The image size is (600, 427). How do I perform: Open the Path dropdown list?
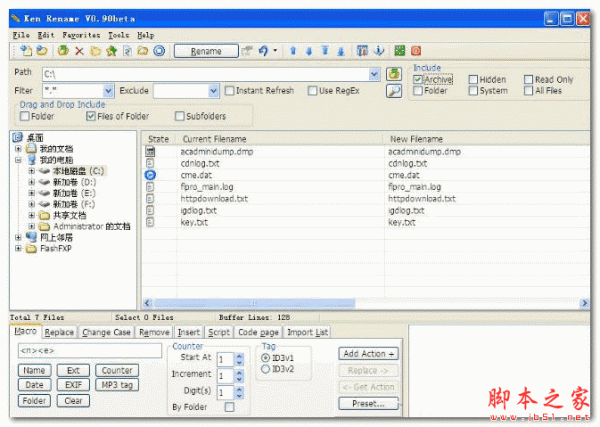pos(374,74)
